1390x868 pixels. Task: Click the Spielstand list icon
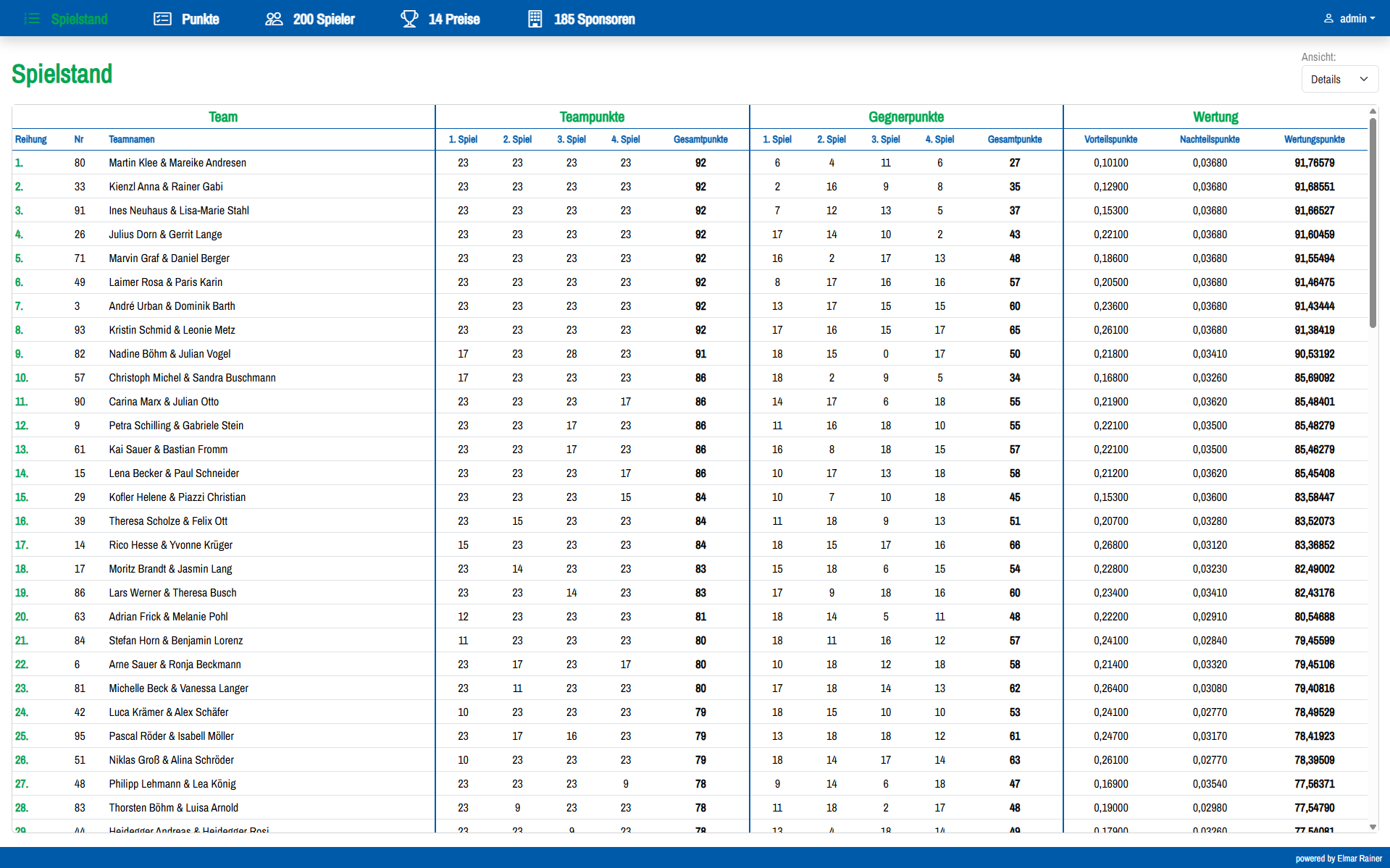[32, 19]
